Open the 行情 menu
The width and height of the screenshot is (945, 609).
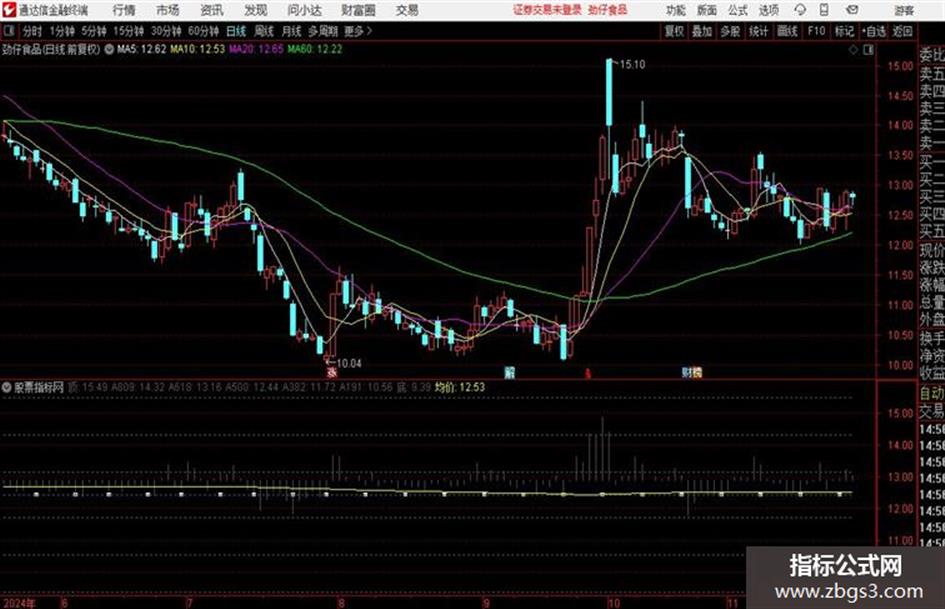coord(124,10)
